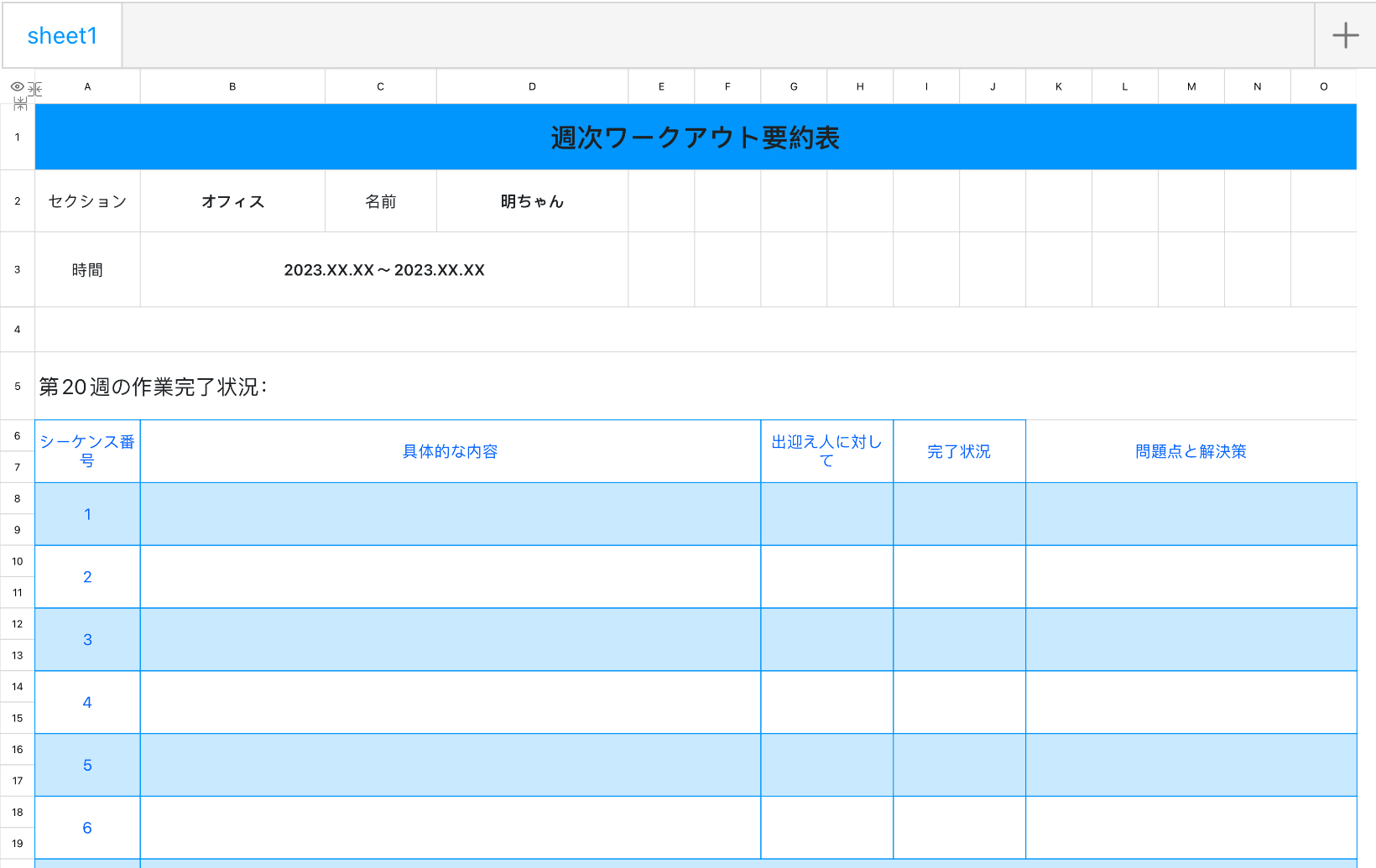The height and width of the screenshot is (868, 1376).
Task: Select the 出迎え人に対して header cell
Action: pyautogui.click(x=827, y=451)
